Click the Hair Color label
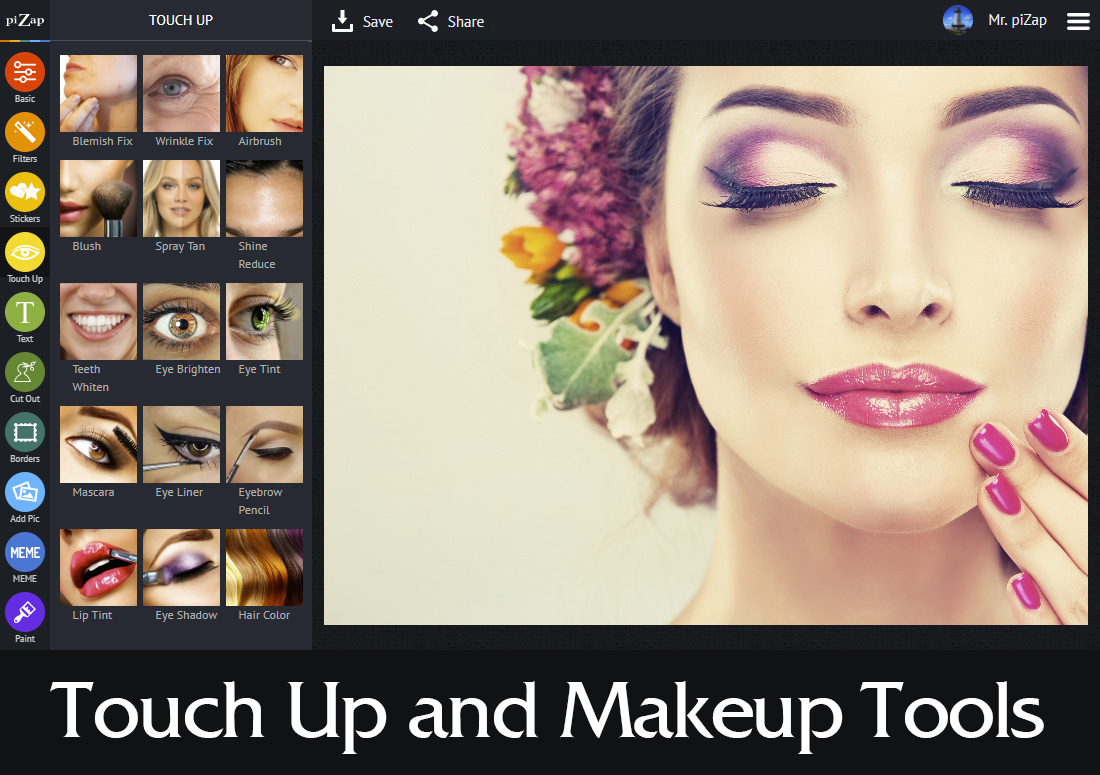Screen dimensions: 1100x775 [x=264, y=615]
